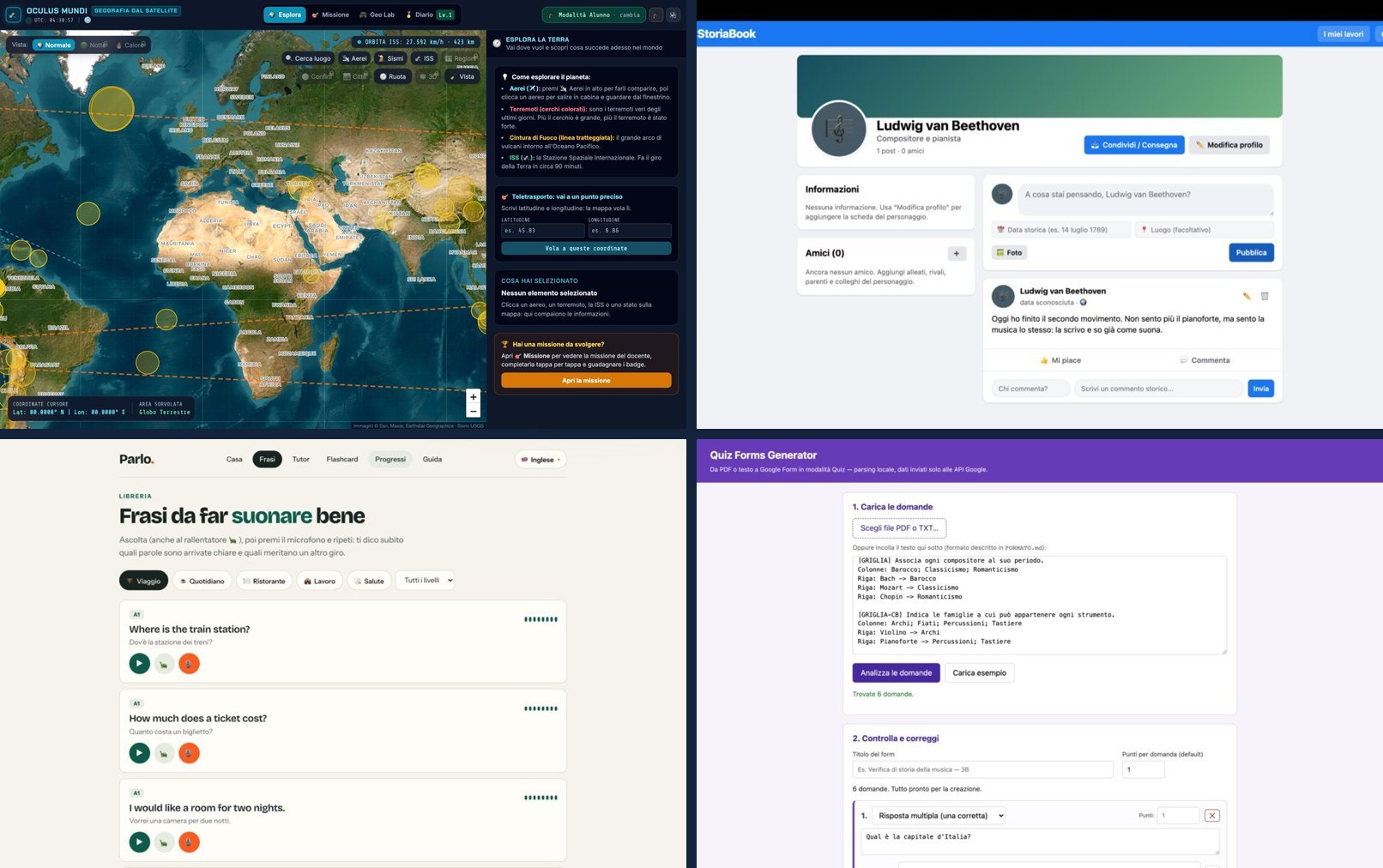
Task: Click the Oculus Mundi satellite logo icon
Action: 14,15
